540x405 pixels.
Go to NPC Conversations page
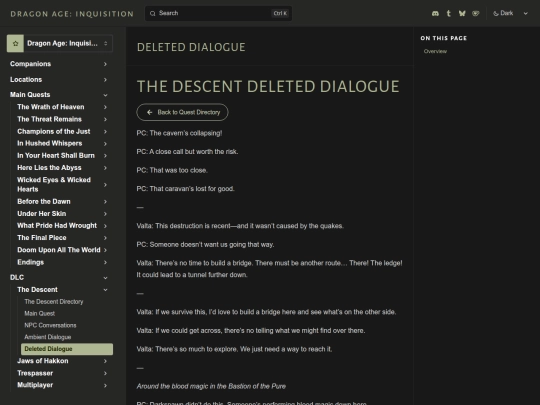[x=50, y=325]
